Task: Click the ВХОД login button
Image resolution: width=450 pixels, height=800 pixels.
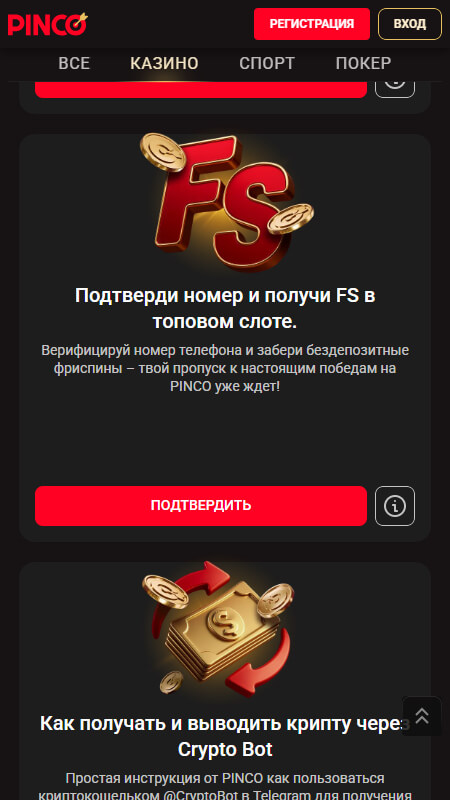Action: tap(410, 24)
